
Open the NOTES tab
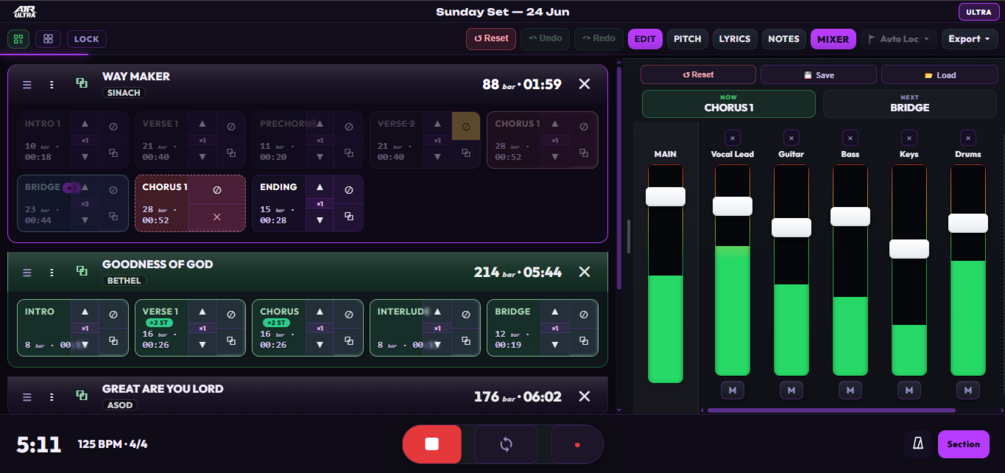(784, 39)
